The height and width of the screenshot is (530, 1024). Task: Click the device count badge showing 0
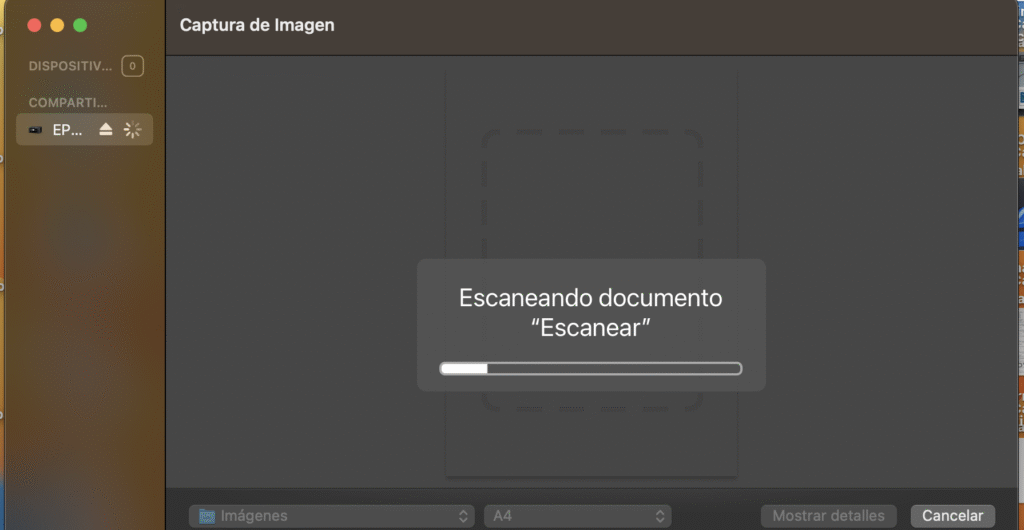(x=132, y=67)
